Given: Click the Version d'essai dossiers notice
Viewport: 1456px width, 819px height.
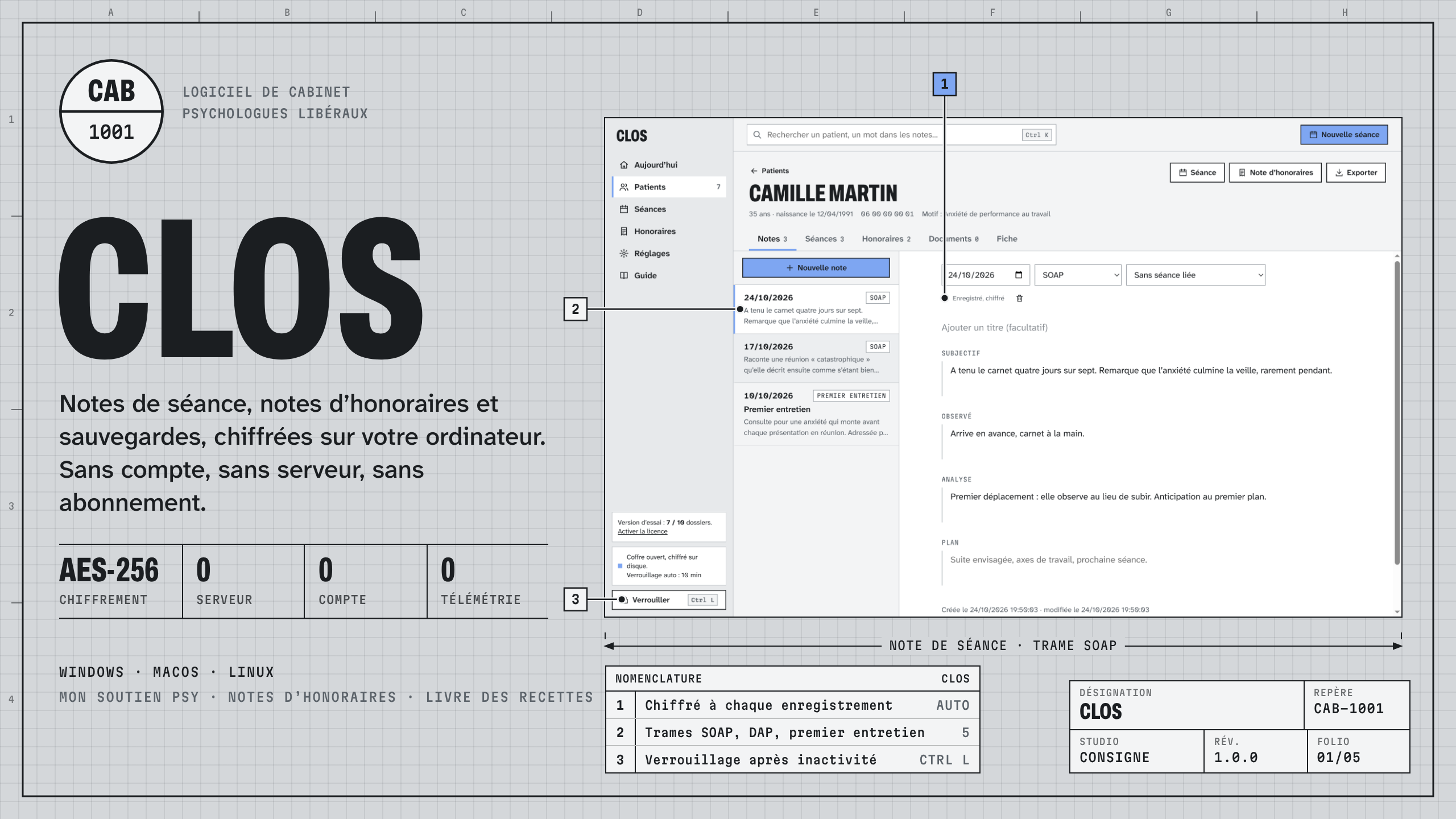Looking at the screenshot, I should point(669,527).
